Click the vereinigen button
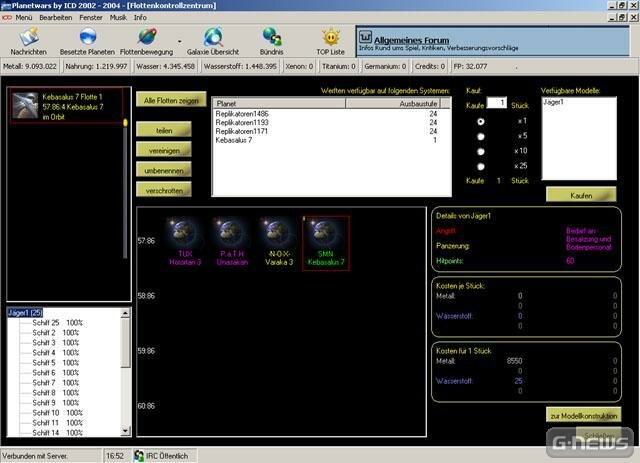 [x=164, y=151]
